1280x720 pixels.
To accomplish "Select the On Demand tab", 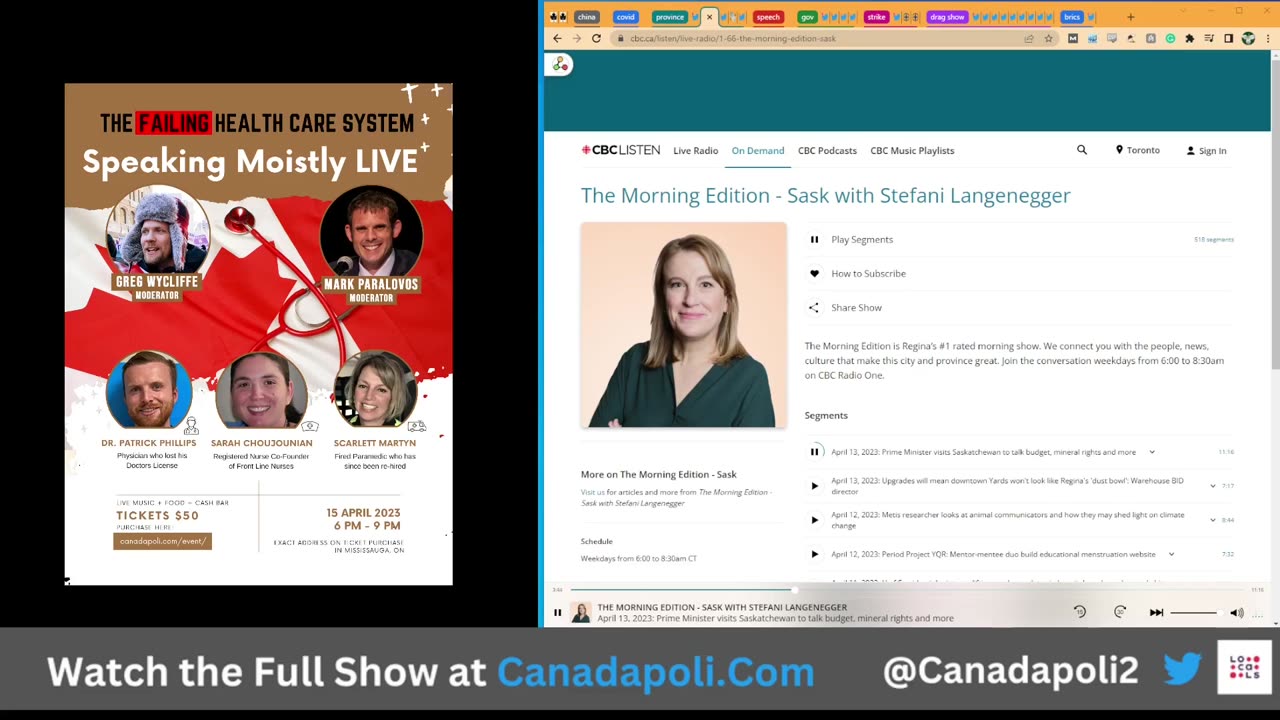I will (758, 151).
